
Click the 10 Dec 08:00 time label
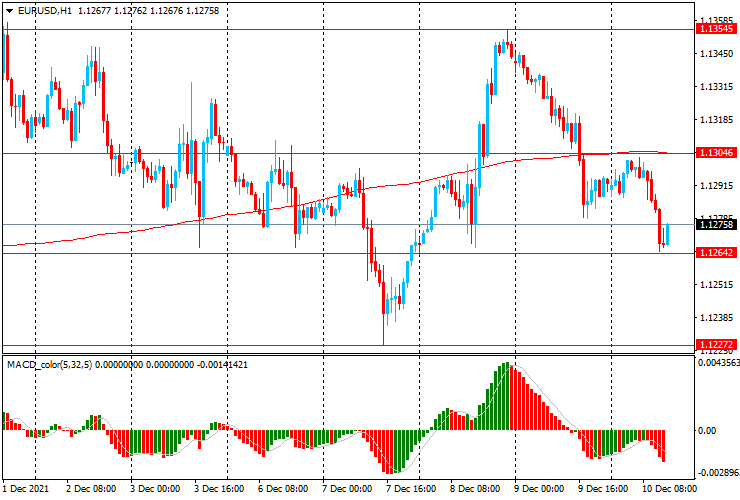pyautogui.click(x=667, y=490)
